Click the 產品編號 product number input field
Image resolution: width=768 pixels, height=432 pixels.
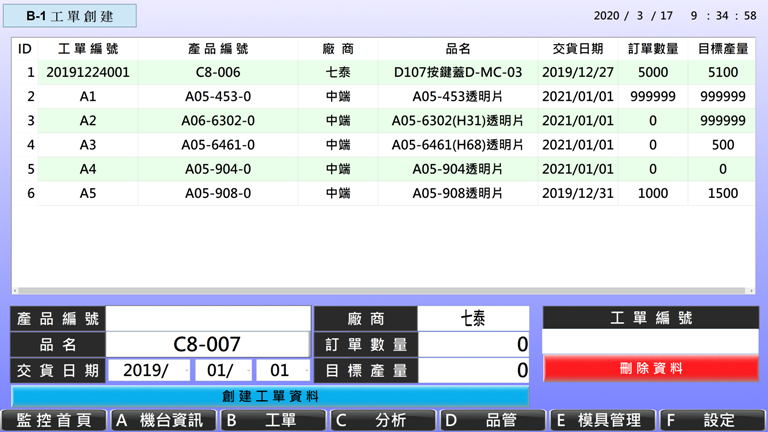[x=208, y=319]
